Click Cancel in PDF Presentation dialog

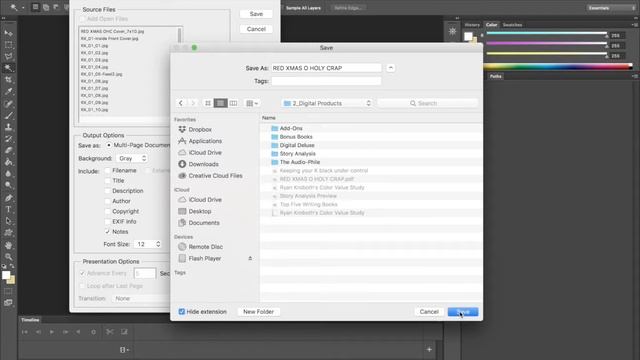pyautogui.click(x=256, y=29)
